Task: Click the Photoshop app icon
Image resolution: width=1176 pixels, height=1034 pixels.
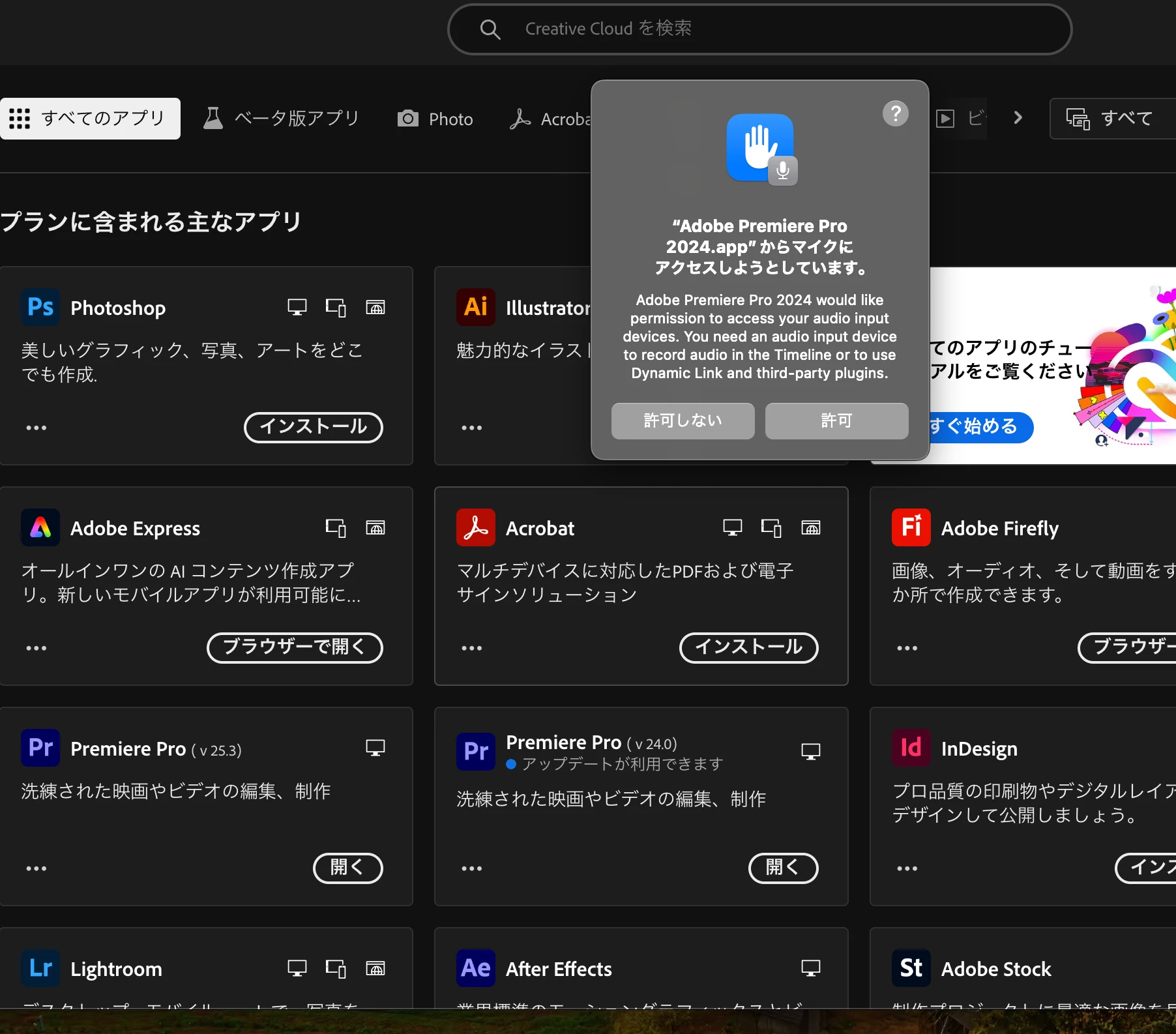Action: pos(40,307)
